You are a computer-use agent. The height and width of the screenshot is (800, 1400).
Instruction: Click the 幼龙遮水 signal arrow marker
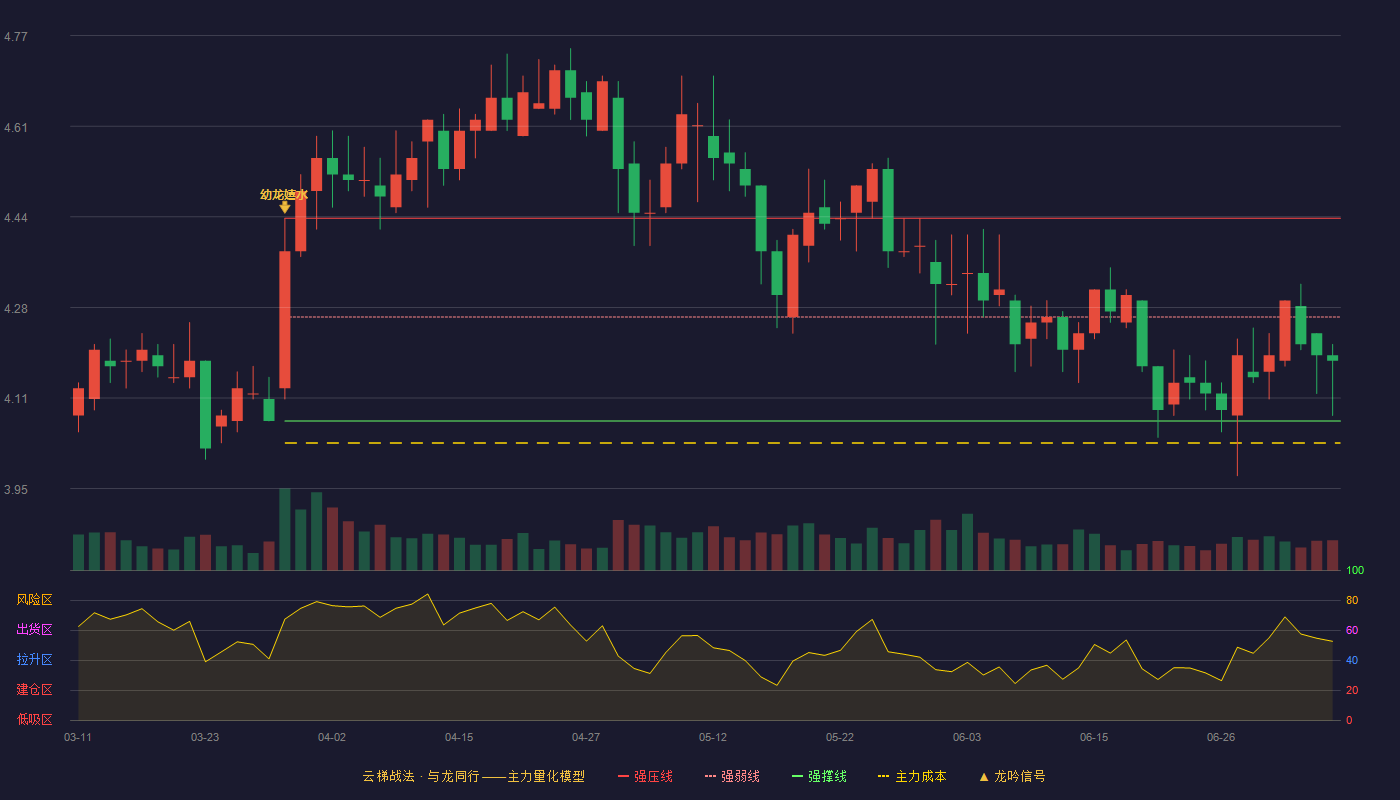(x=285, y=207)
